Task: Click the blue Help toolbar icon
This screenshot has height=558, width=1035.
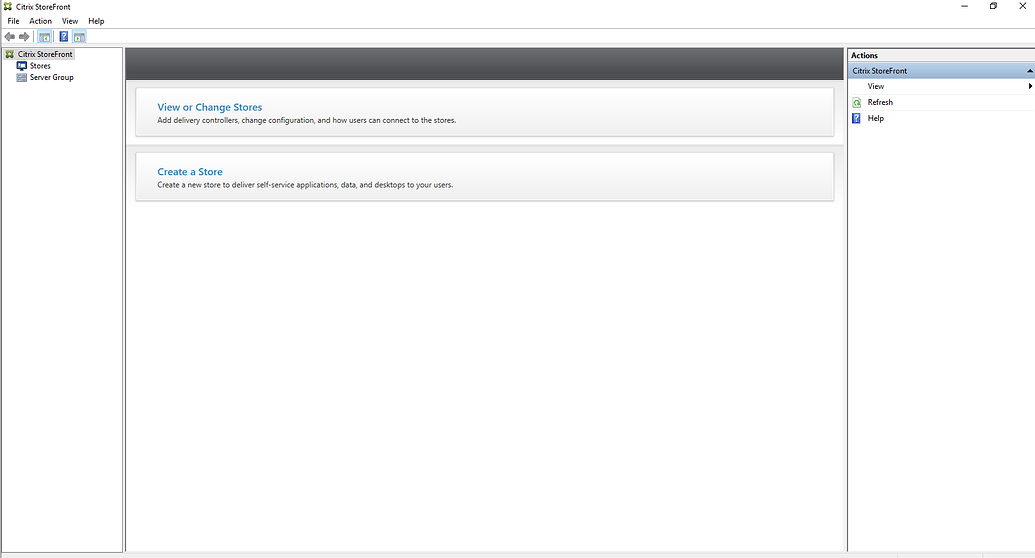Action: (64, 37)
